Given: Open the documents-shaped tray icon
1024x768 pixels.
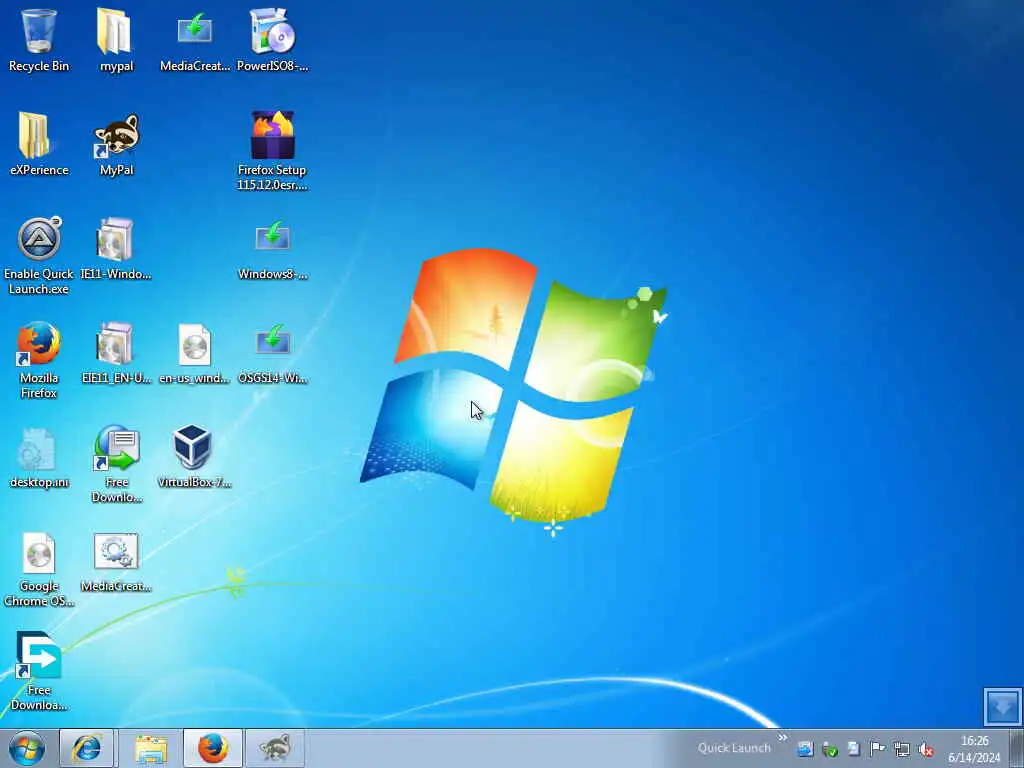Looking at the screenshot, I should tap(854, 749).
